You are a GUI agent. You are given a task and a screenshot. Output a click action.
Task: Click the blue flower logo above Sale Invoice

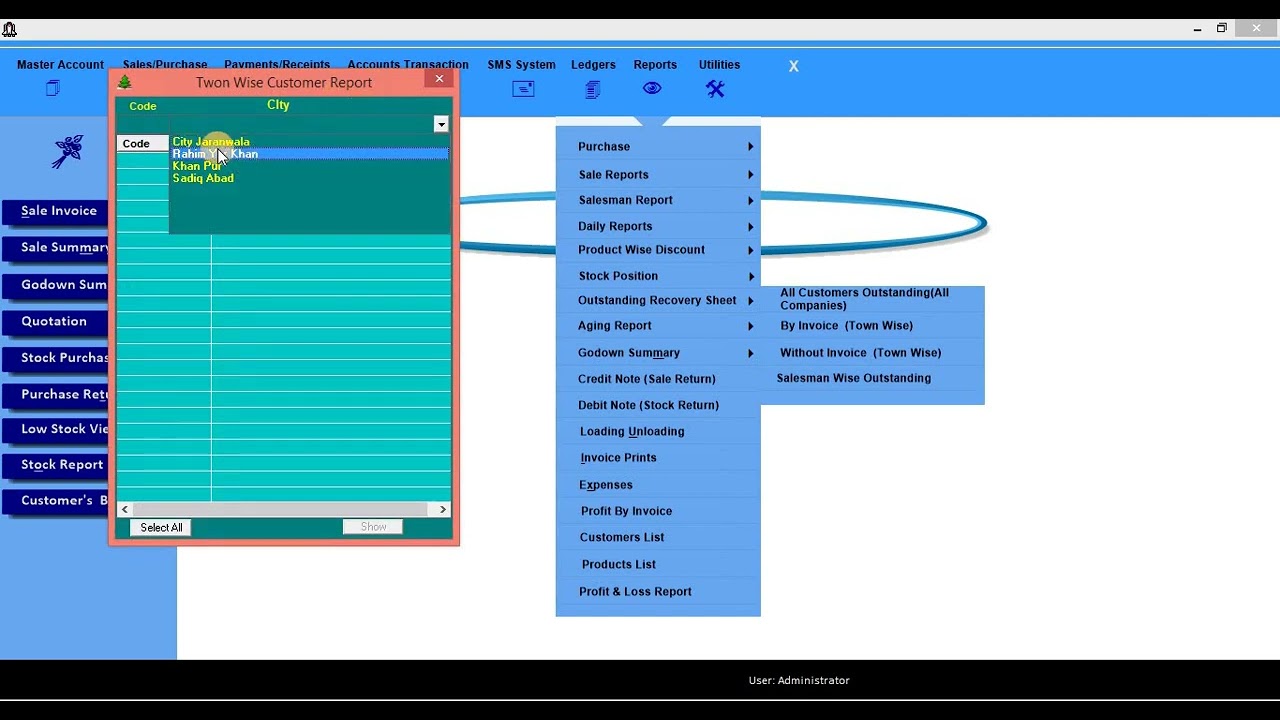coord(68,151)
